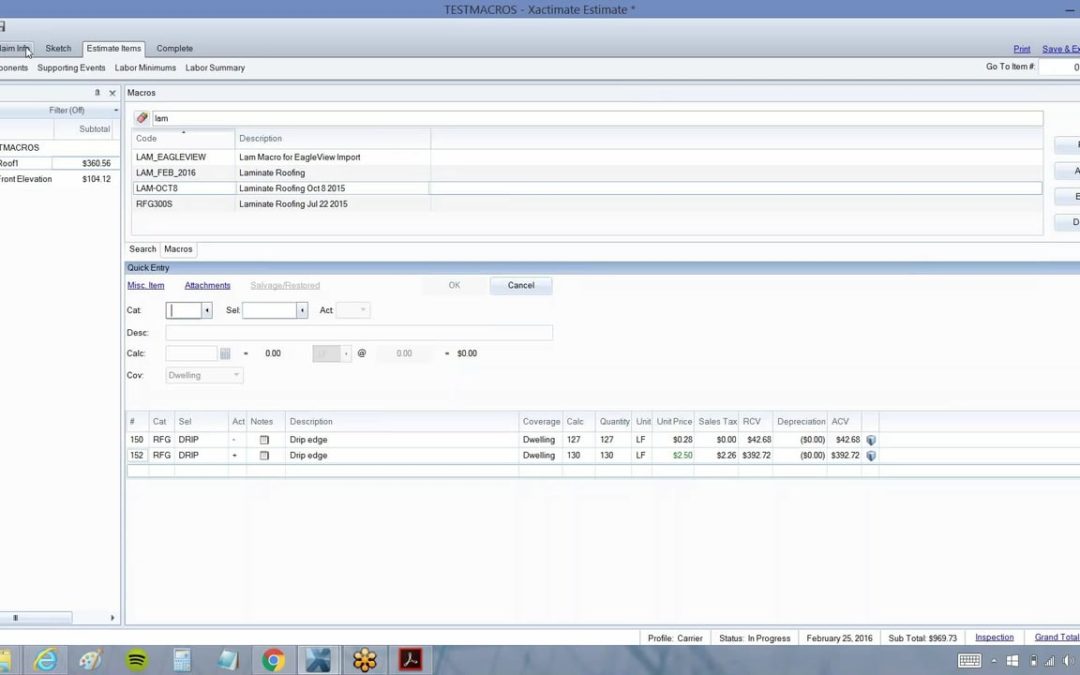Viewport: 1080px width, 675px height.
Task: Open the orange flower app in taskbar
Action: click(364, 660)
